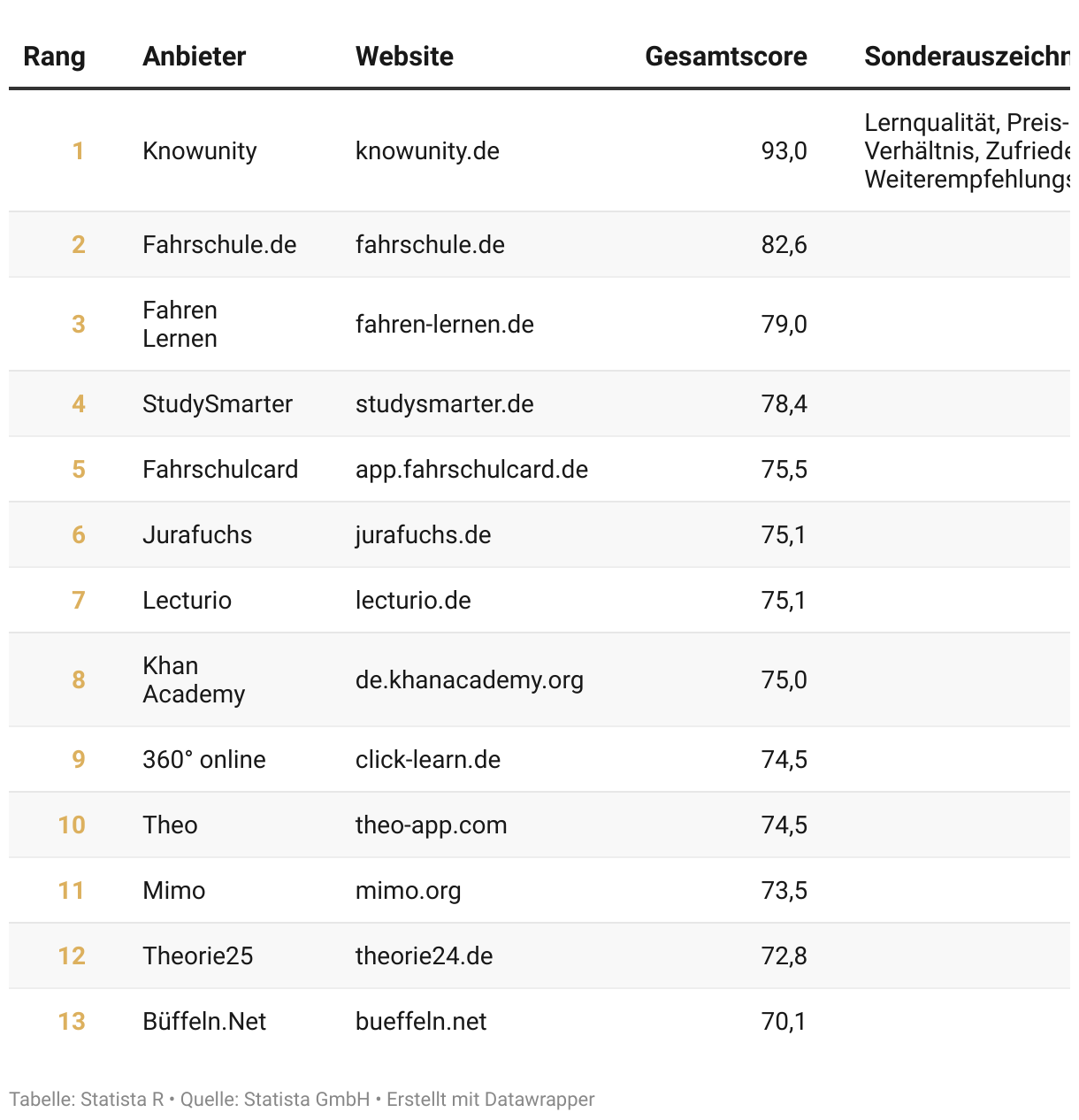The width and height of the screenshot is (1079, 1120).
Task: Click Knowunity's score of 93,0
Action: pyautogui.click(x=784, y=151)
